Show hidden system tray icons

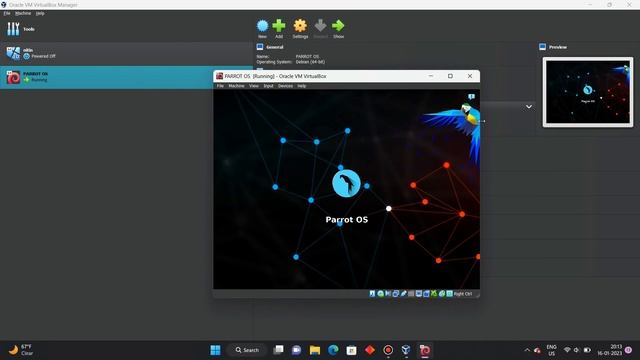coord(527,350)
